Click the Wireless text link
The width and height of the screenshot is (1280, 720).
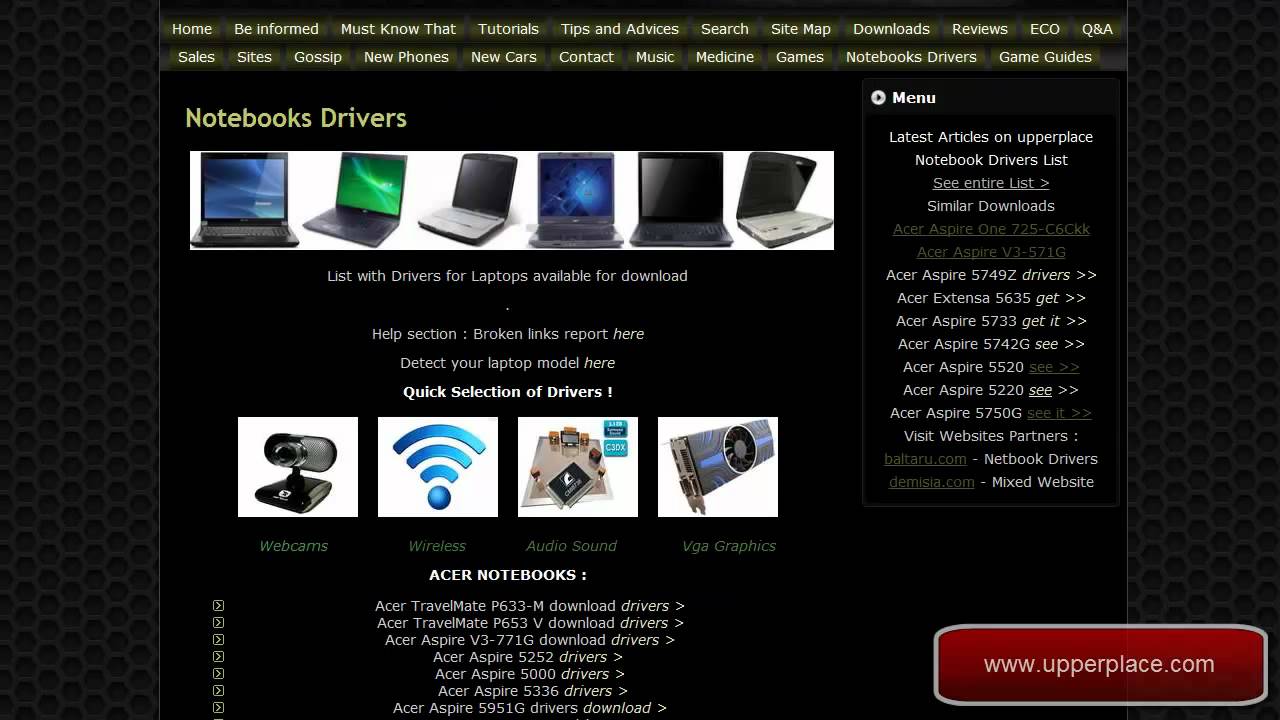(437, 546)
